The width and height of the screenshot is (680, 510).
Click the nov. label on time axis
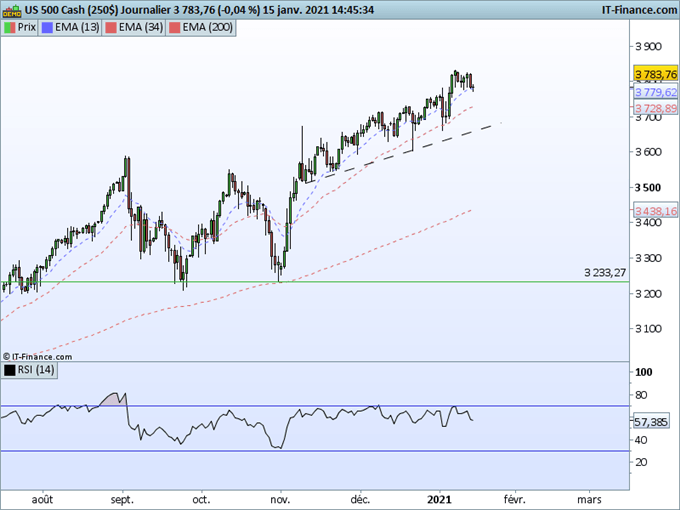click(280, 500)
